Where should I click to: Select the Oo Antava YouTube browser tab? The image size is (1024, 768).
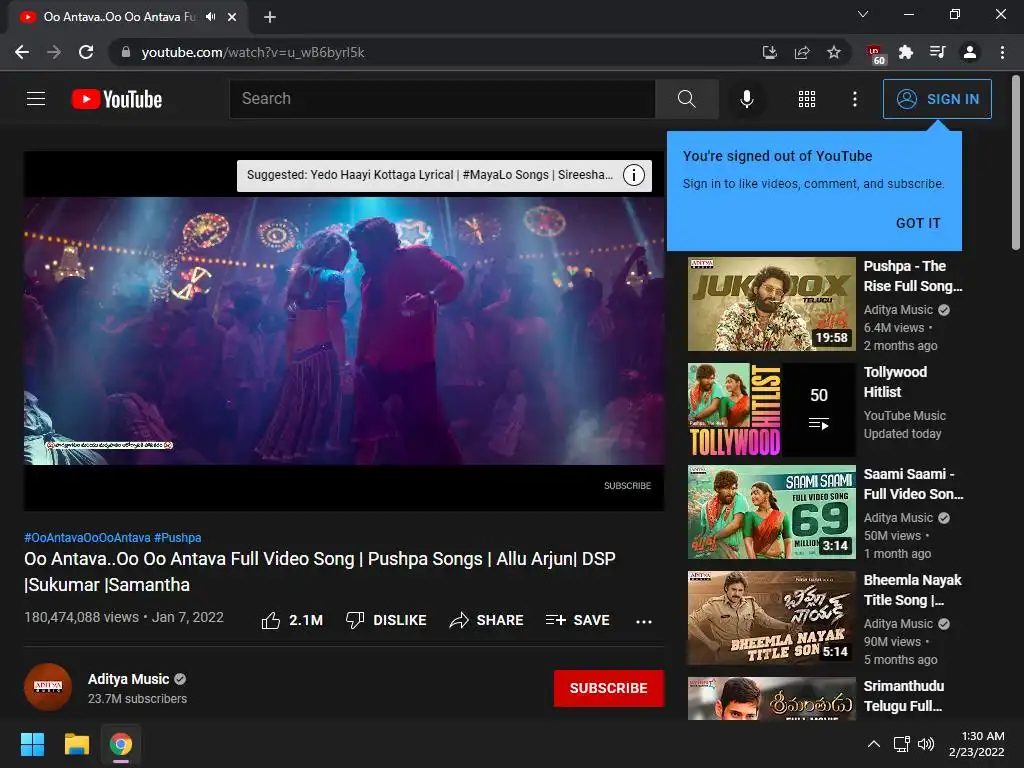(128, 17)
